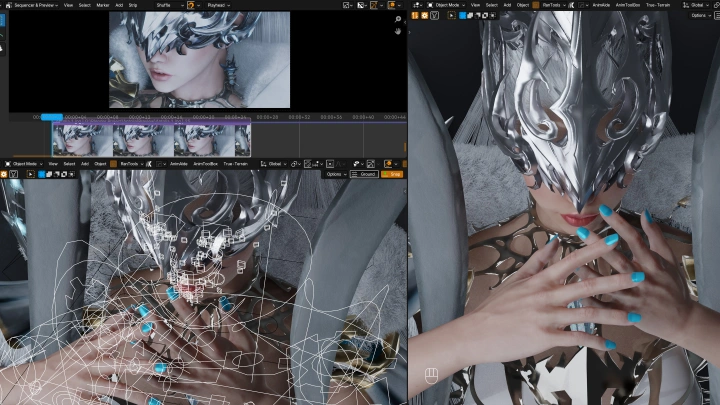The width and height of the screenshot is (720, 405).
Task: Open the right viewport Select menu
Action: click(492, 5)
